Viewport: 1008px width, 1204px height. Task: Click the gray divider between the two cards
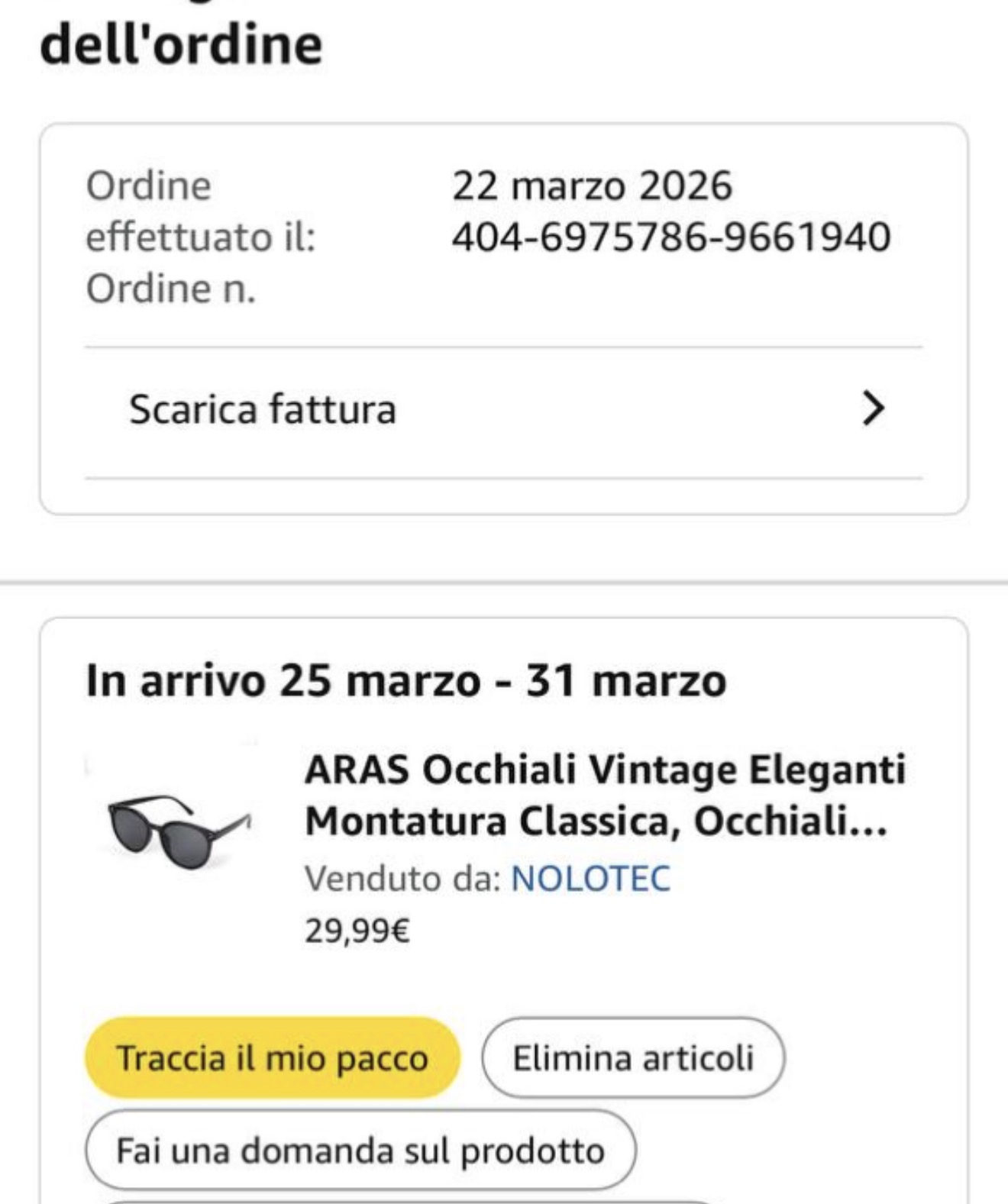[x=504, y=583]
